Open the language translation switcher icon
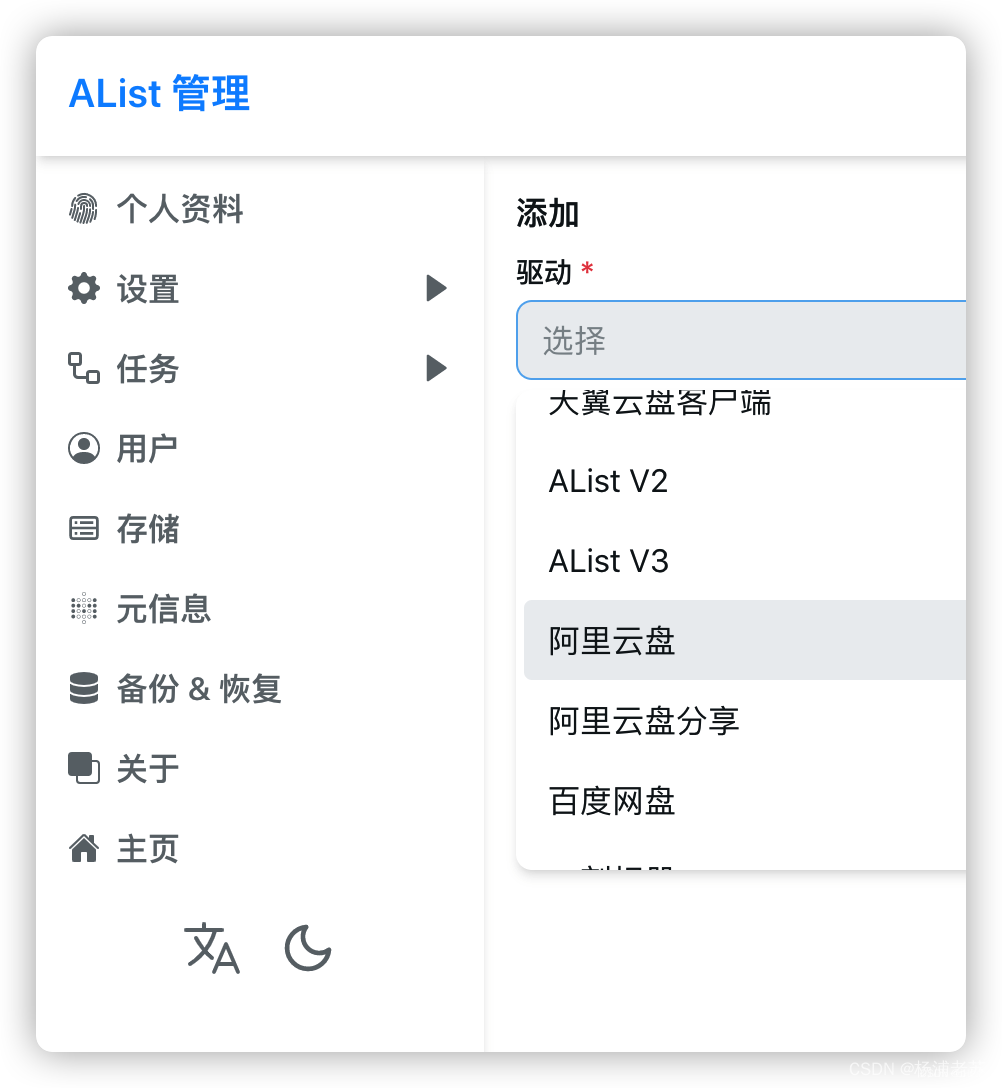Viewport: 1002px width, 1088px height. click(x=212, y=948)
